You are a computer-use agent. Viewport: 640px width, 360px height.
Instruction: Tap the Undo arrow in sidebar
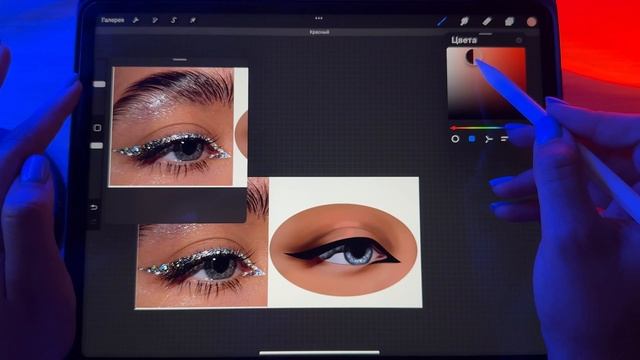pos(94,207)
